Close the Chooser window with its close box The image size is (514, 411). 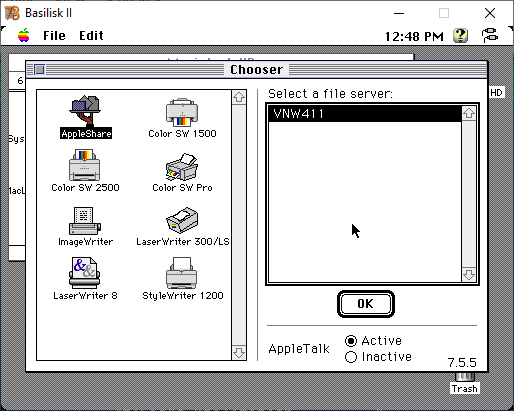(x=39, y=69)
